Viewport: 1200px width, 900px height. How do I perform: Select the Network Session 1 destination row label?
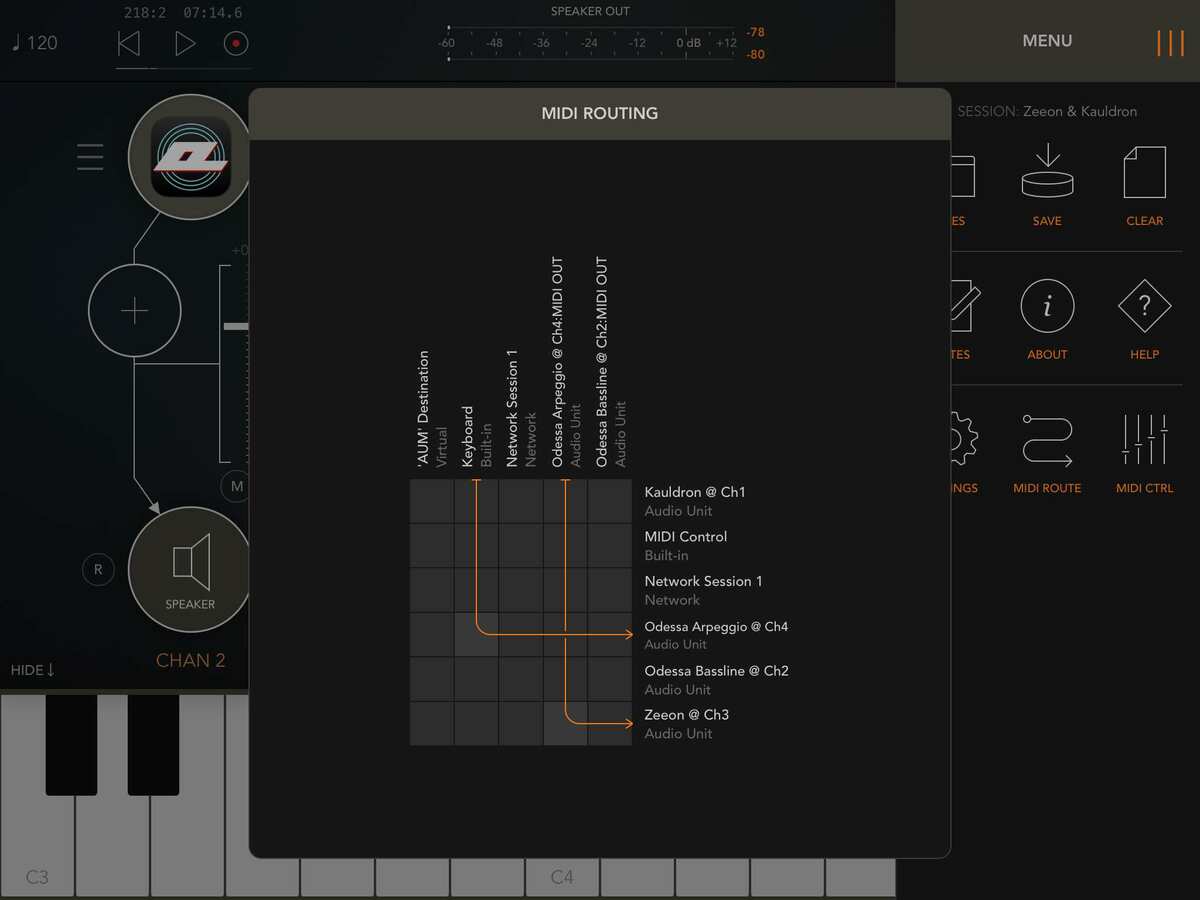click(x=703, y=581)
